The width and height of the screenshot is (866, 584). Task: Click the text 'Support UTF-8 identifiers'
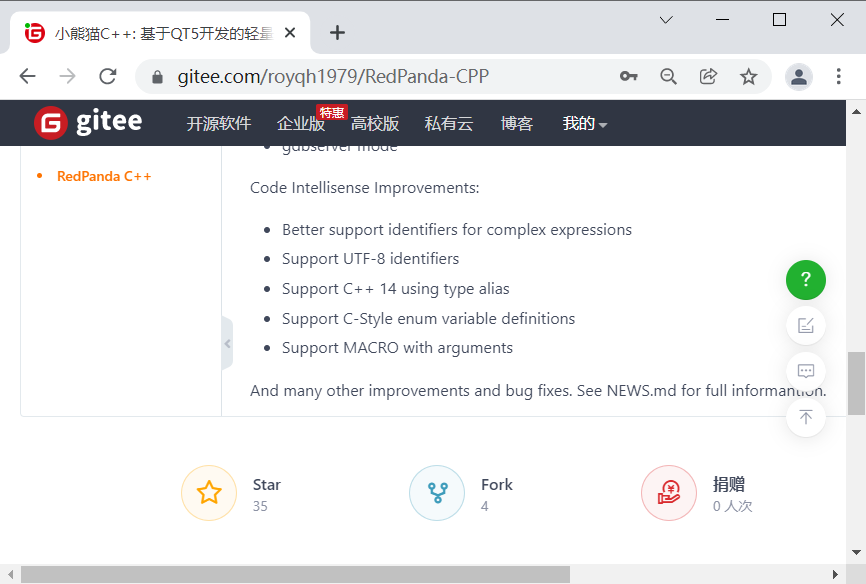coord(371,259)
